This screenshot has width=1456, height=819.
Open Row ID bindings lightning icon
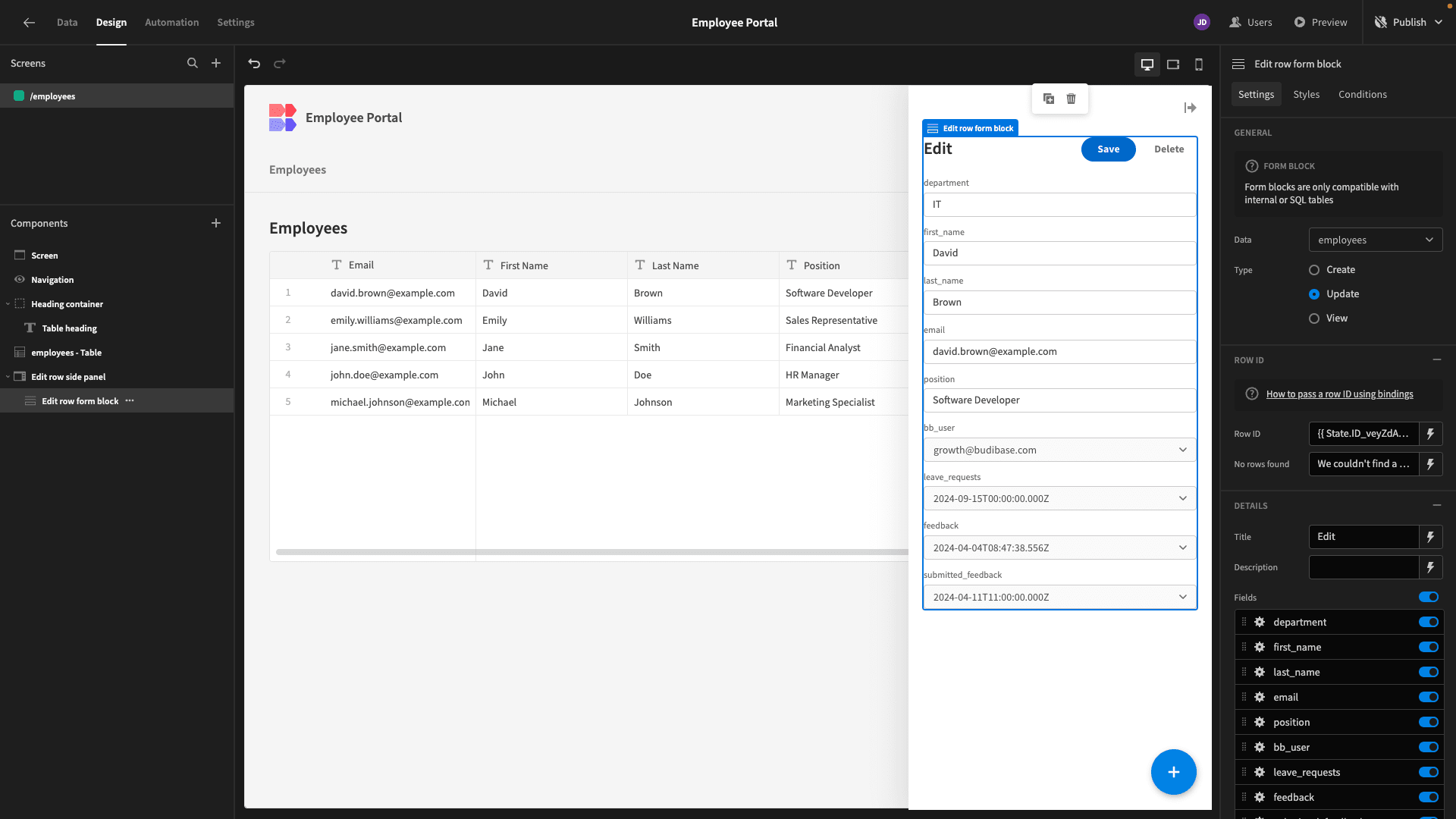(1430, 434)
